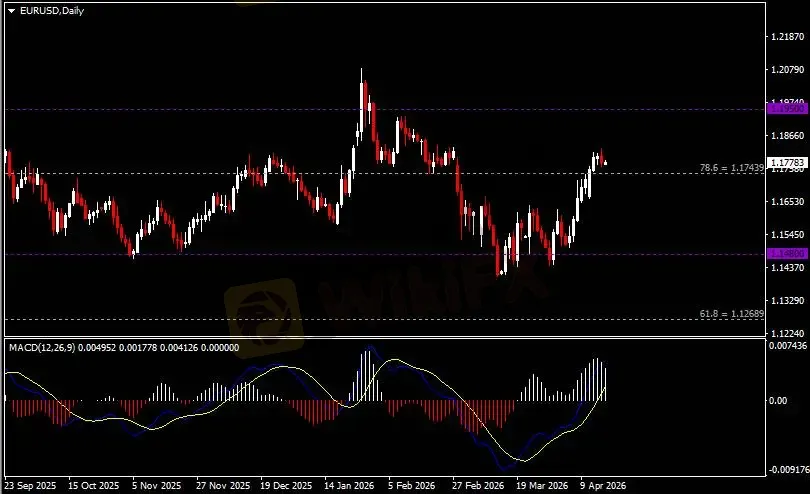
Task: Click the EURUSD,Daily chart title
Action: coord(52,11)
